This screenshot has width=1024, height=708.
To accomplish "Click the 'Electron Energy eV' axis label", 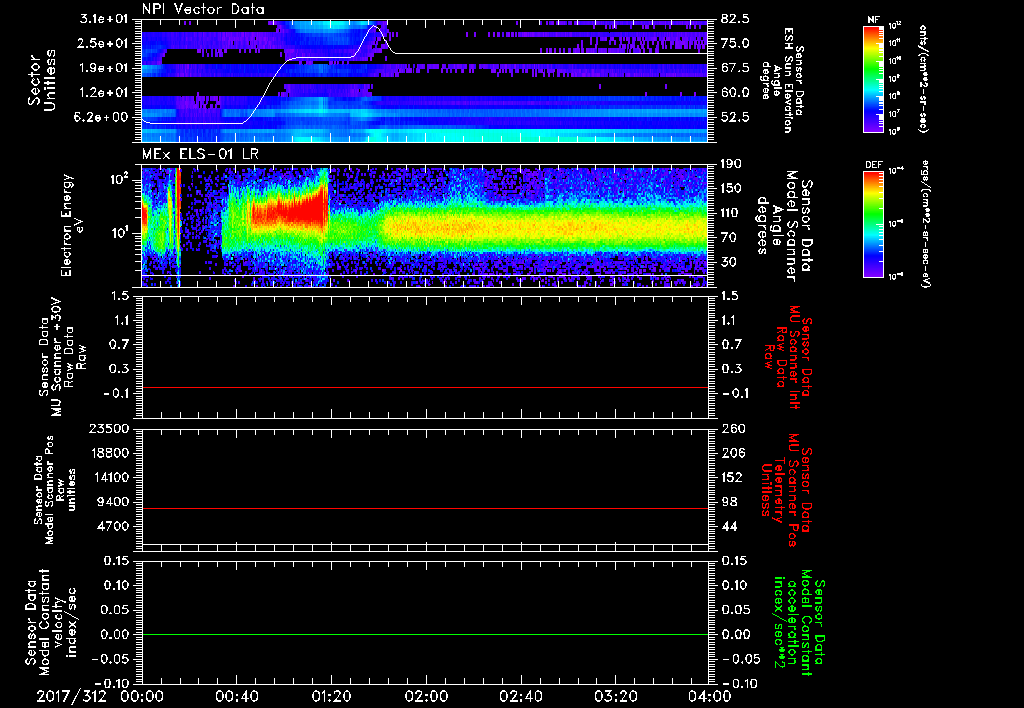I will pos(74,225).
